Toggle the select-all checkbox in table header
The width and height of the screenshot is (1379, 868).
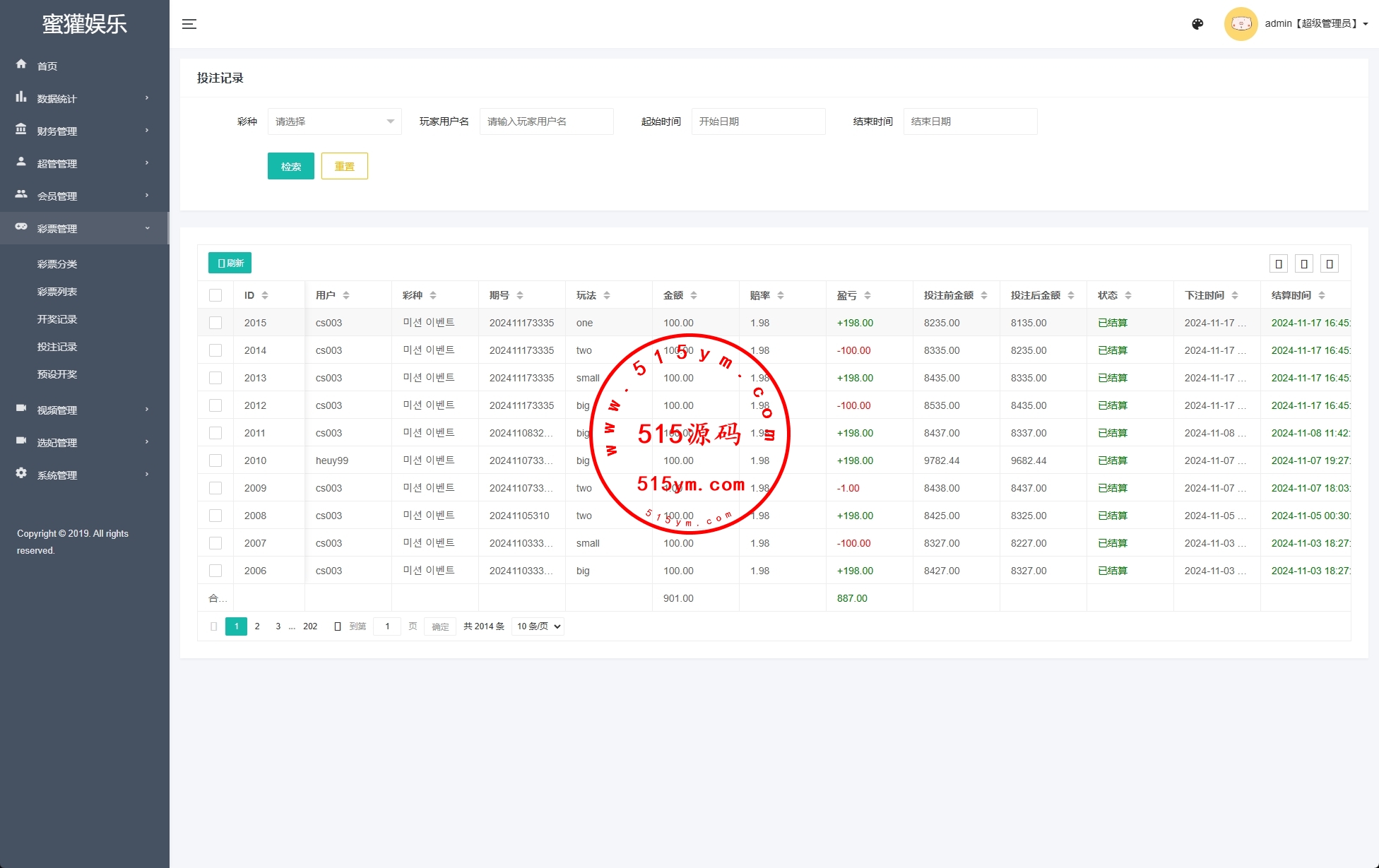point(215,295)
